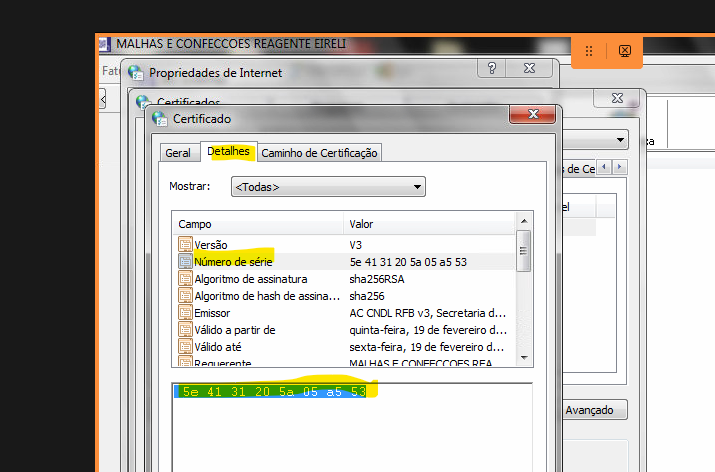Click the help question mark button
Screen dimensions: 715x472
(x=492, y=69)
